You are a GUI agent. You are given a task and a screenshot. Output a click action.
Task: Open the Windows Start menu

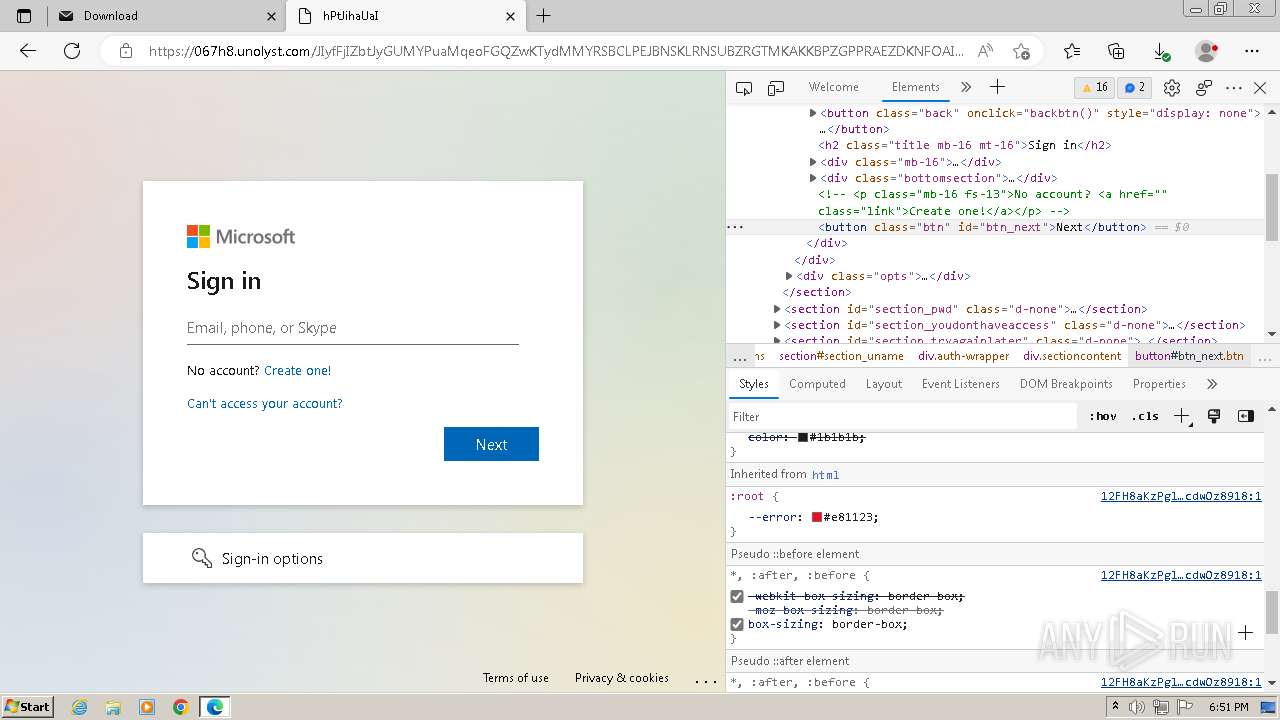pos(27,706)
